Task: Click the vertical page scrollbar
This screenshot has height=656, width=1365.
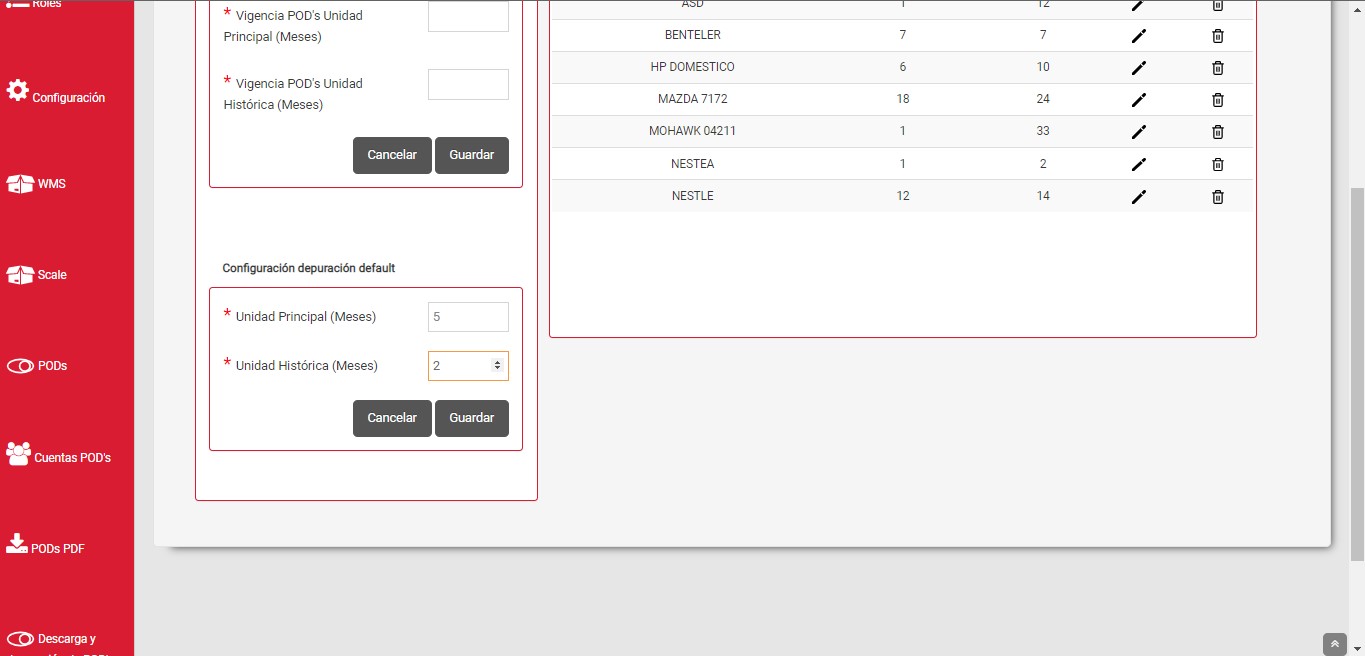Action: pyautogui.click(x=1357, y=370)
